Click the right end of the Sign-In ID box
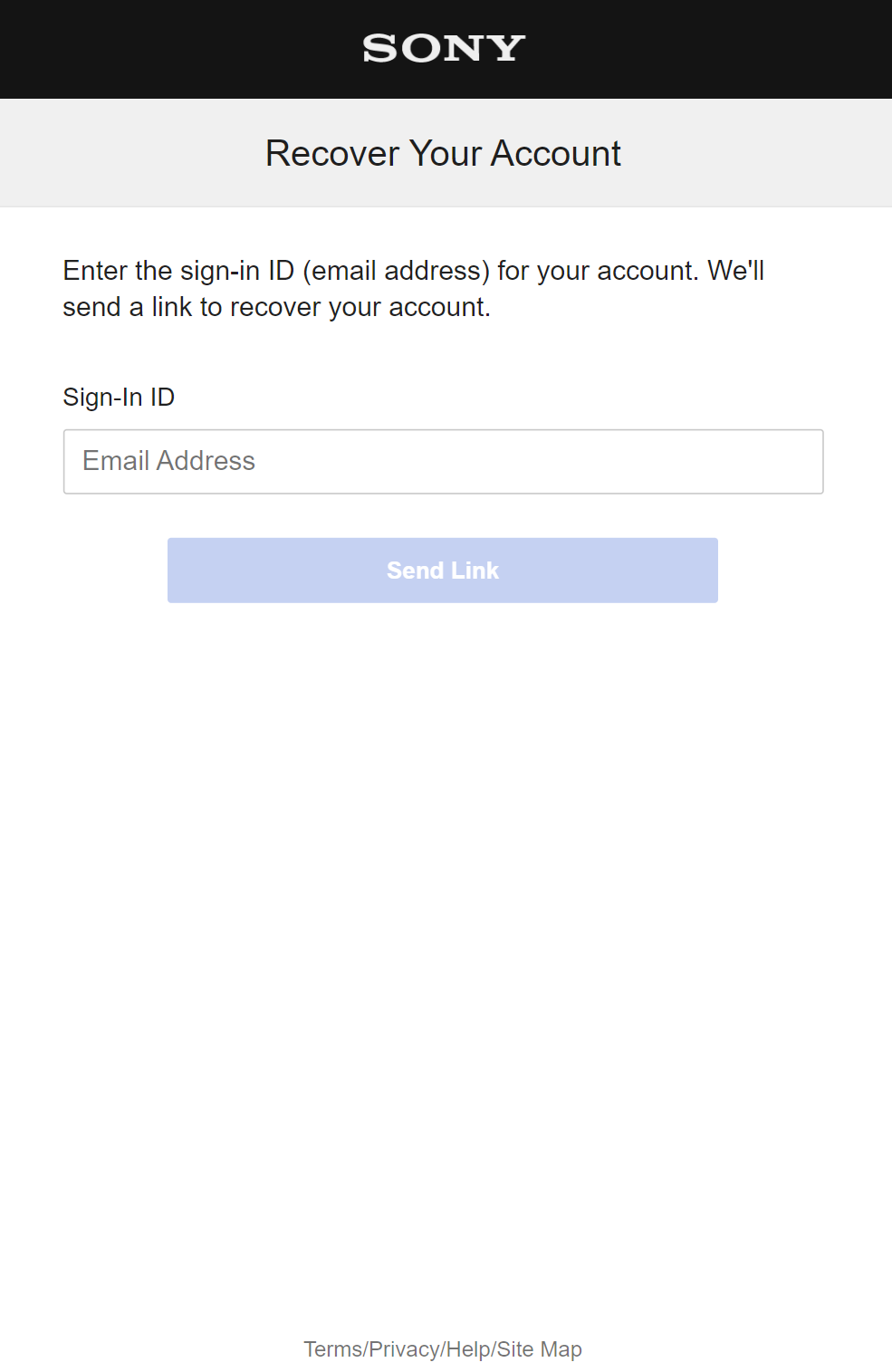This screenshot has height=1372, width=892. pos(797,462)
